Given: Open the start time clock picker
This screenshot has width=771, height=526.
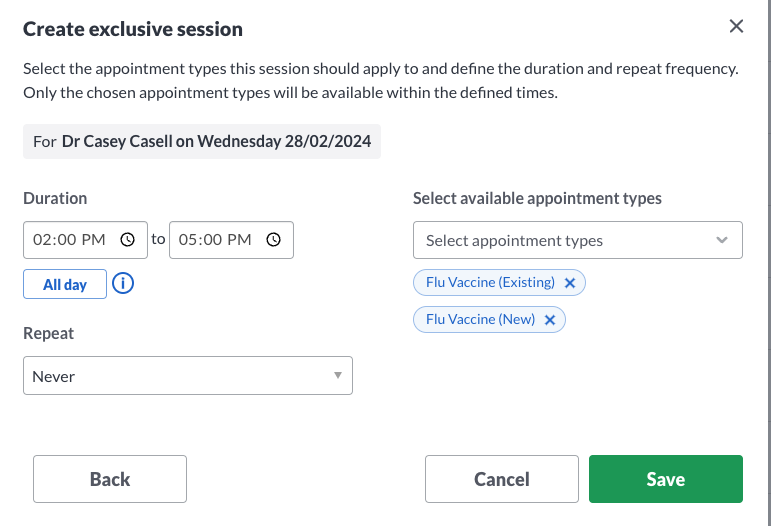Looking at the screenshot, I should coord(127,239).
